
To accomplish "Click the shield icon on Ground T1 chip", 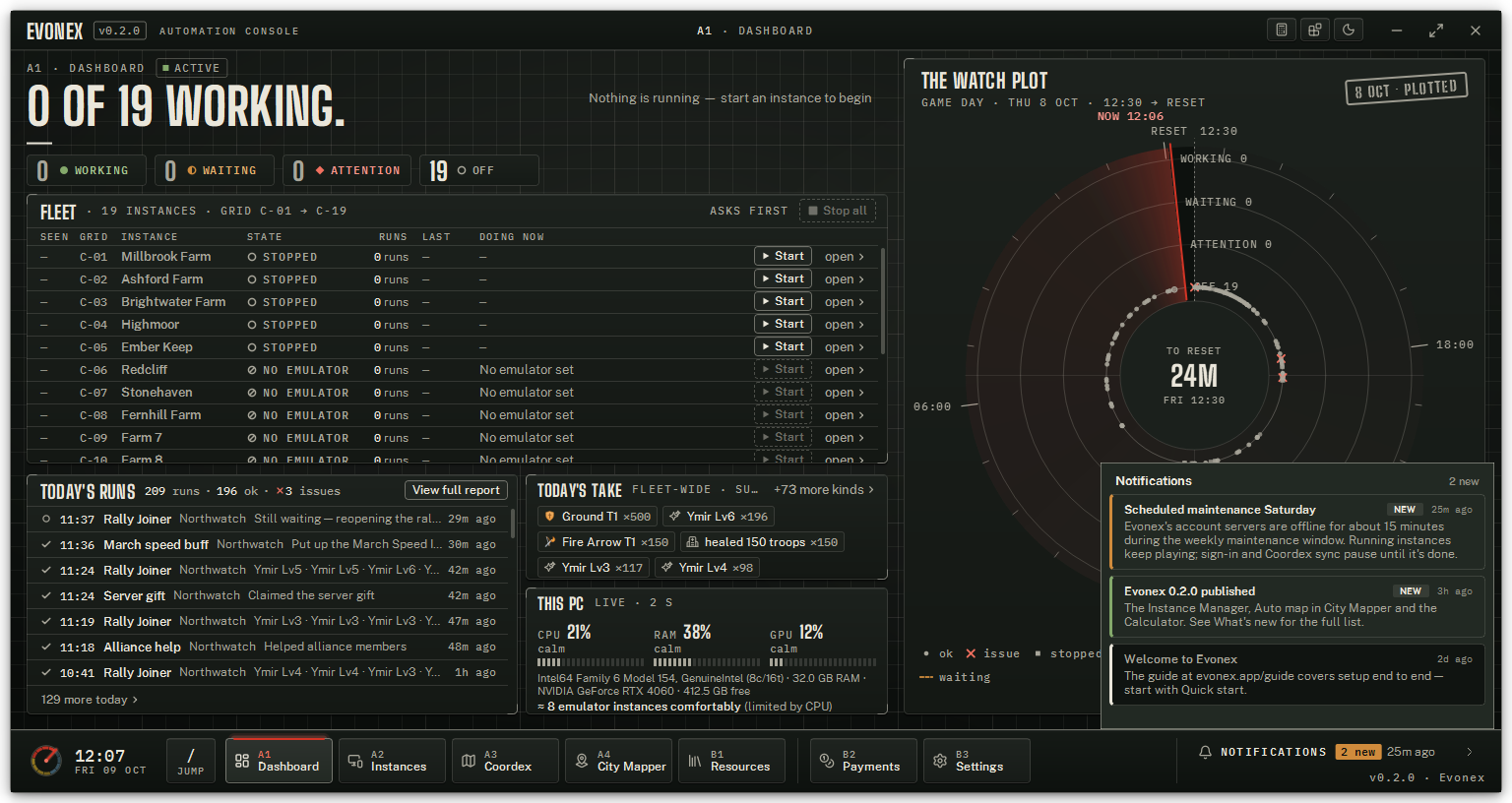I will pos(550,517).
